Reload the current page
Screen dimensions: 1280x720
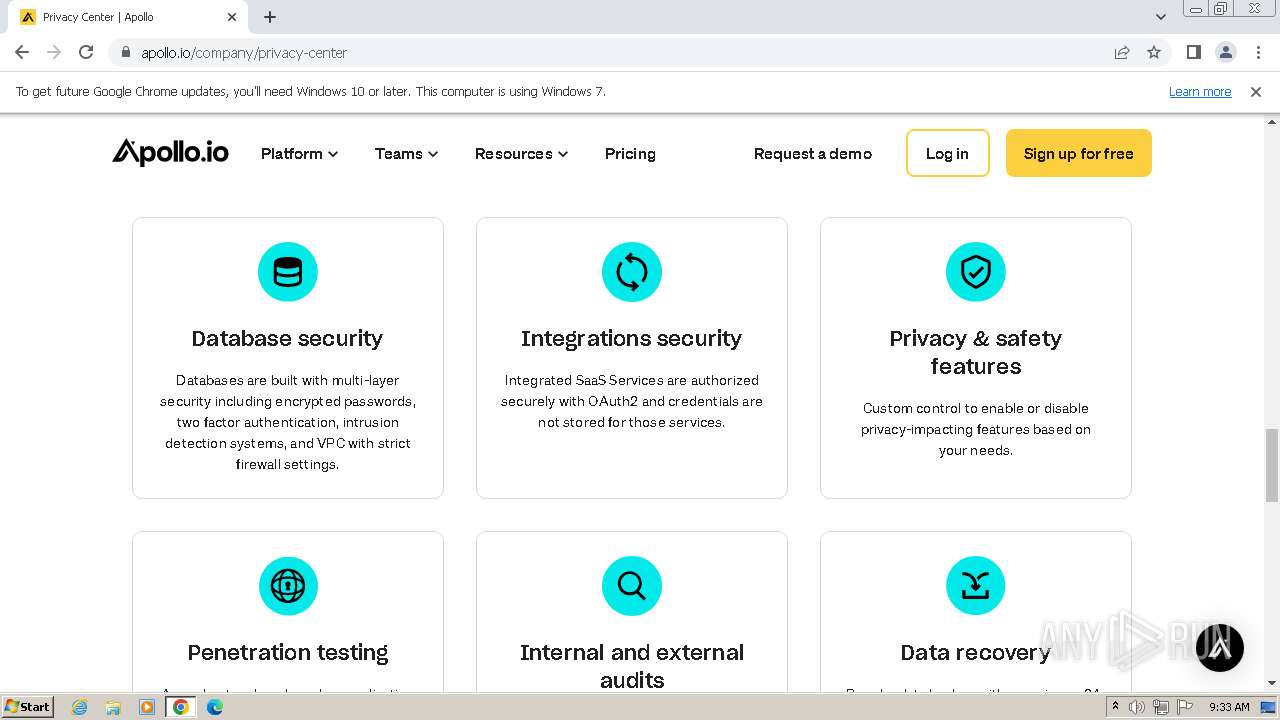pyautogui.click(x=86, y=52)
